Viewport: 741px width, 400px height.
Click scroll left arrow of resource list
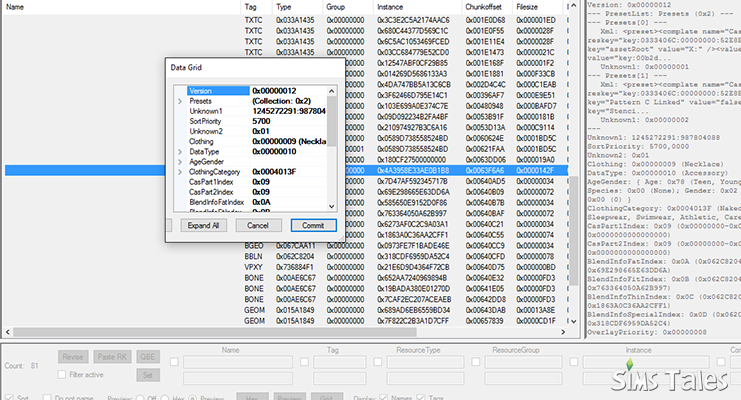click(x=7, y=332)
